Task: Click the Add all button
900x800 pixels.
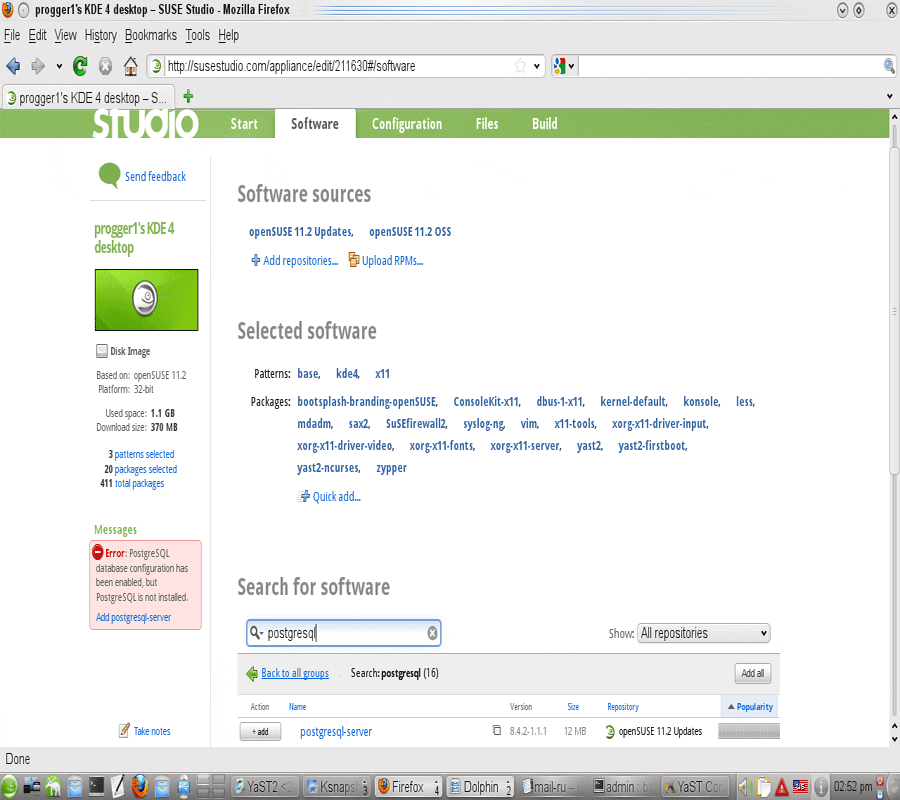Action: pyautogui.click(x=752, y=673)
